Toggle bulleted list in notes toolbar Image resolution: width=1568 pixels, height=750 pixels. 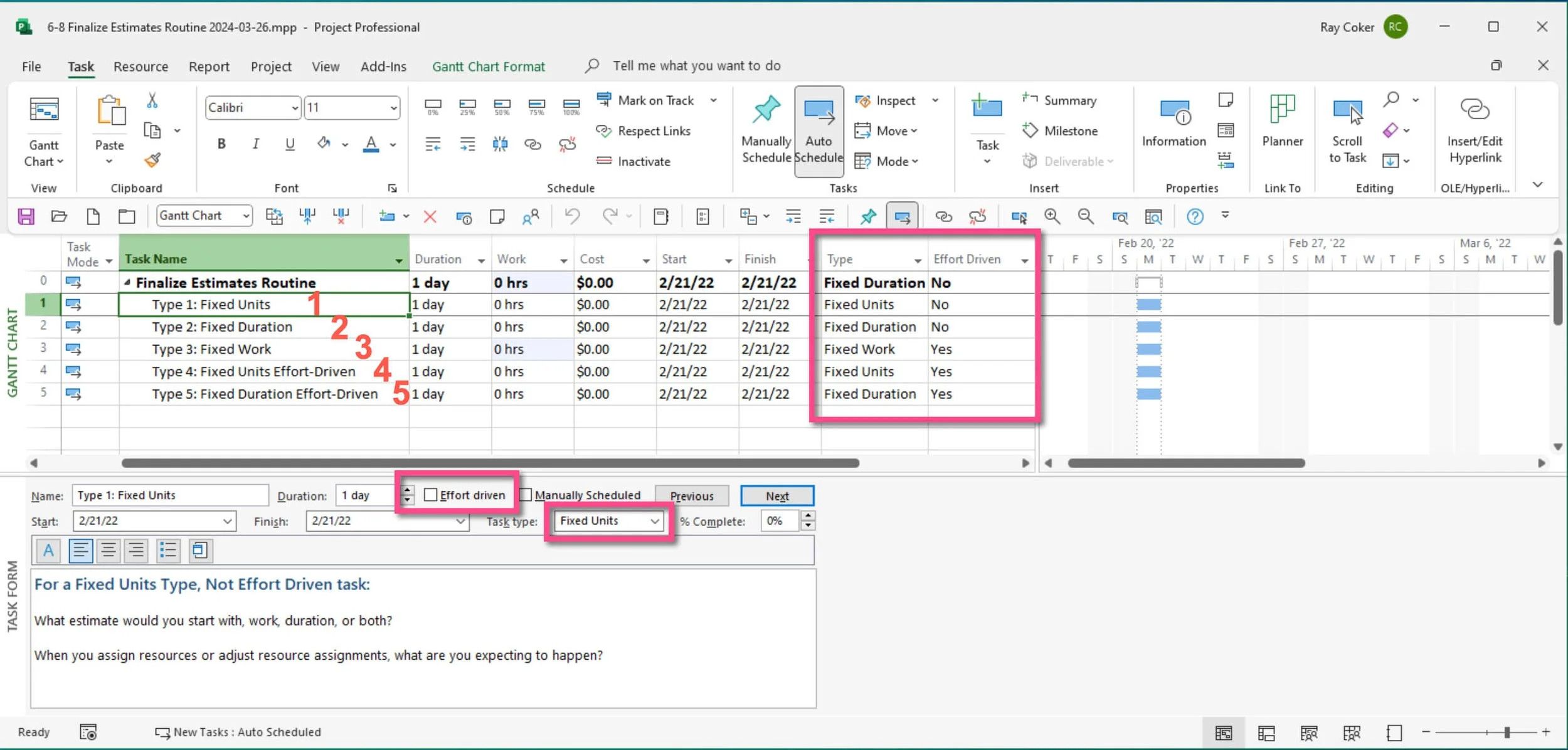pyautogui.click(x=168, y=551)
